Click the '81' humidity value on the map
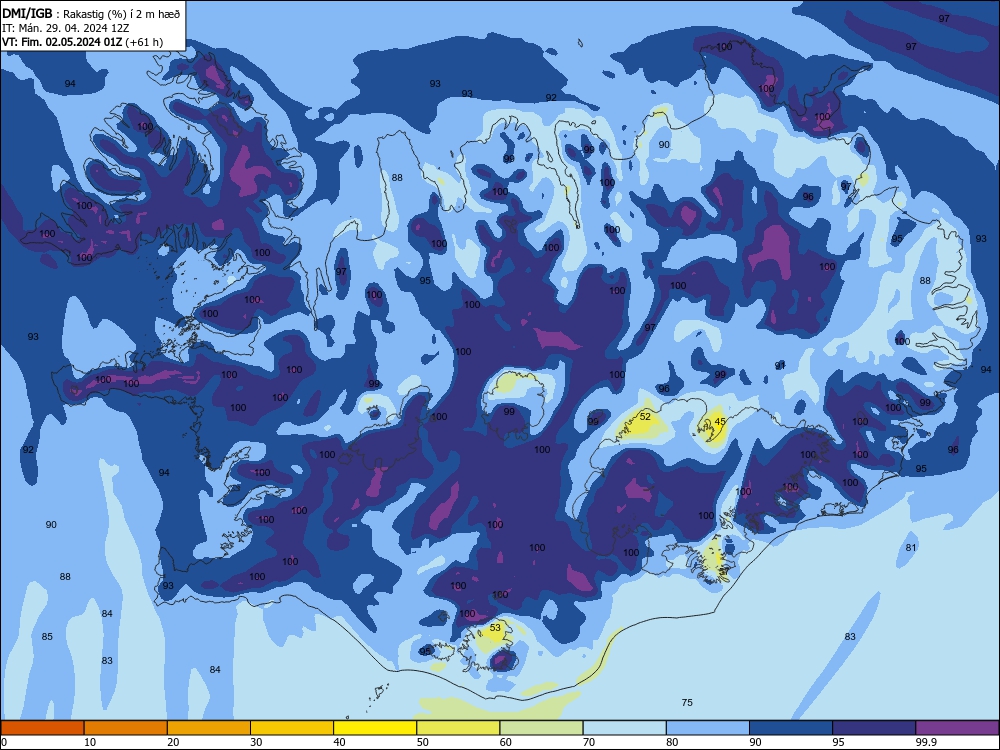This screenshot has height=750, width=1000. [x=911, y=548]
